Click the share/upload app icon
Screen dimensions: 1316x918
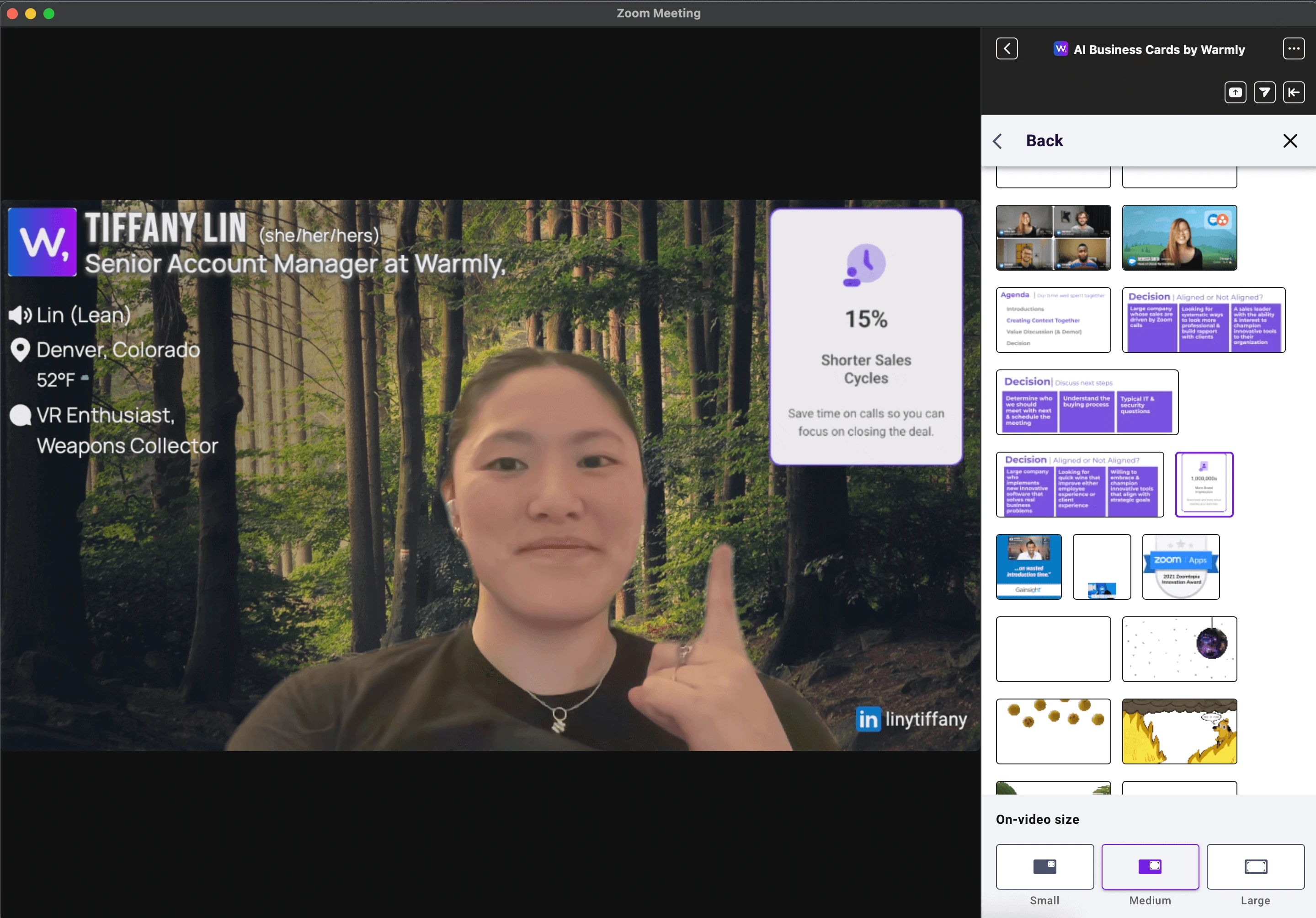[1235, 92]
